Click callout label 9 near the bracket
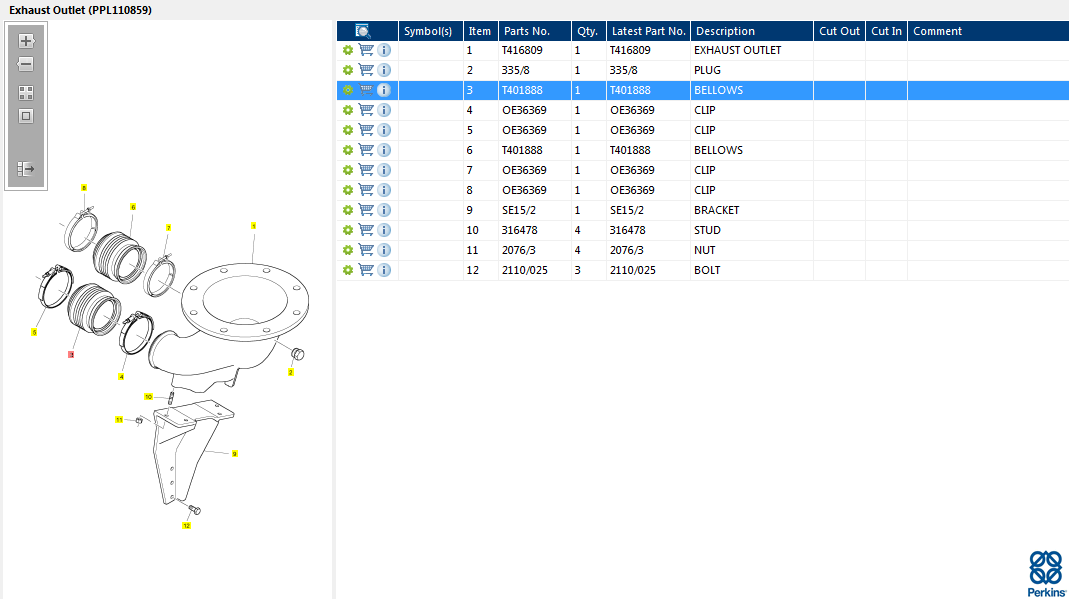Viewport: 1069px width, 599px height. coord(234,454)
